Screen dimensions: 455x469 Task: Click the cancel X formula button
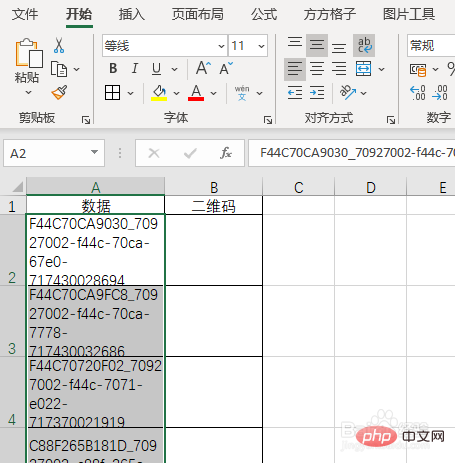[x=154, y=153]
